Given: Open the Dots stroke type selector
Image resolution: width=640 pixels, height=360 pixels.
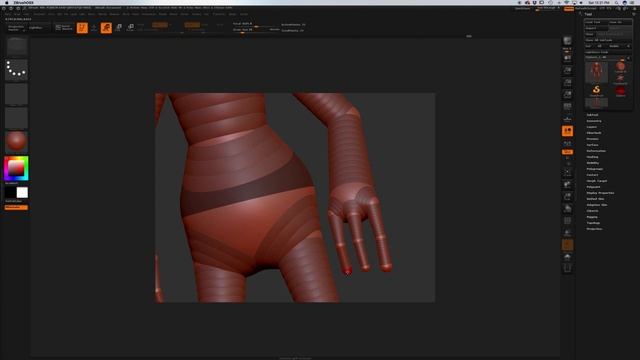Looking at the screenshot, I should pos(16,70).
